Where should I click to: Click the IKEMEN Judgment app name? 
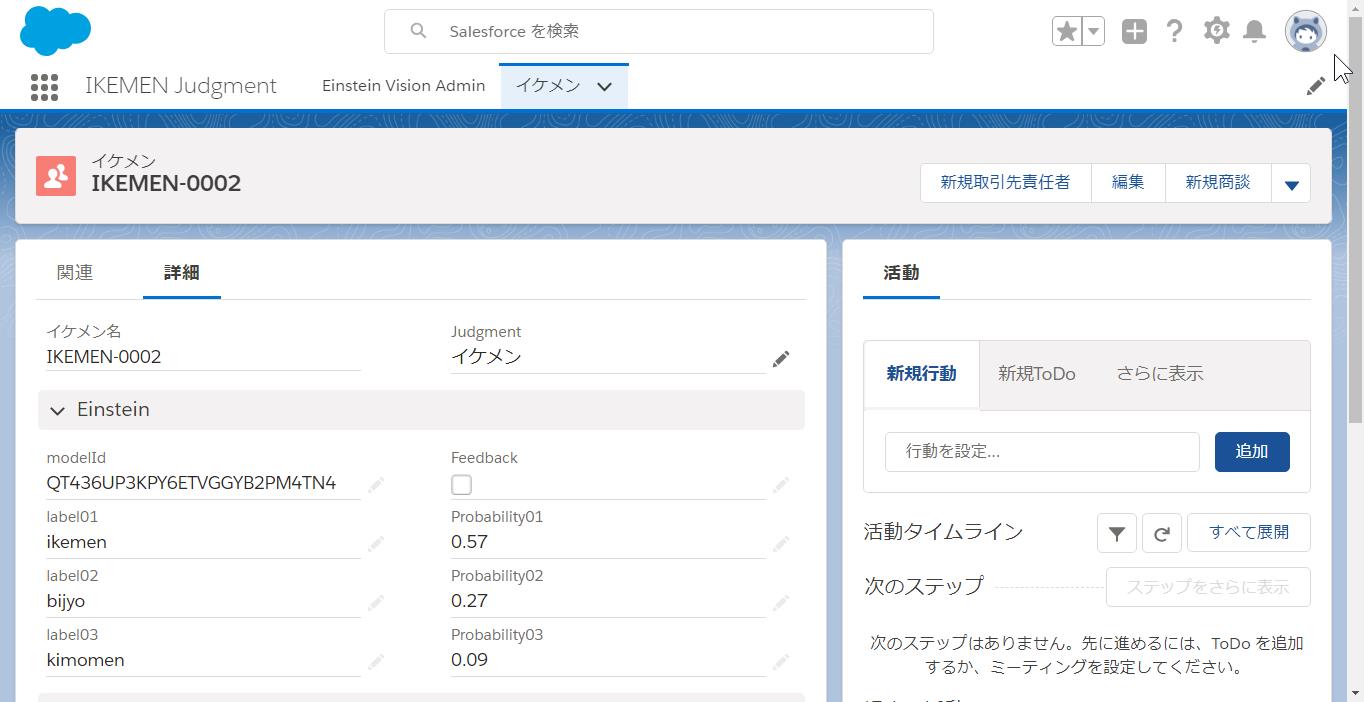(x=181, y=86)
